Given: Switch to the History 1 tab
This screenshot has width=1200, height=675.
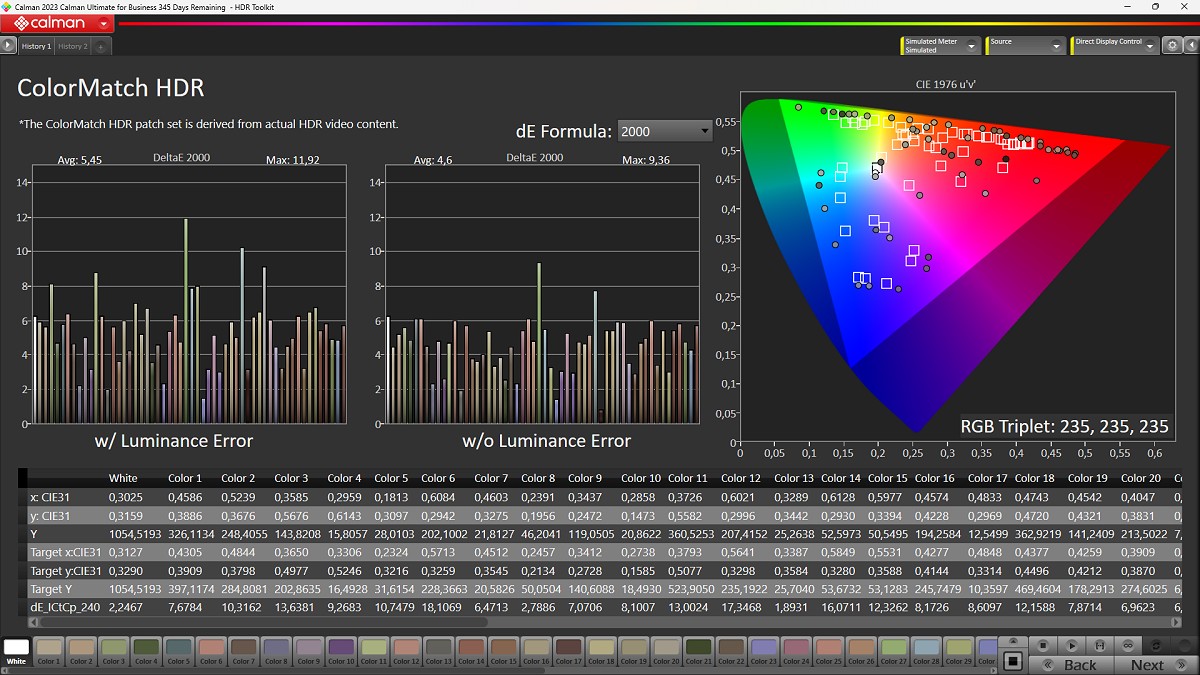Looking at the screenshot, I should coord(36,46).
